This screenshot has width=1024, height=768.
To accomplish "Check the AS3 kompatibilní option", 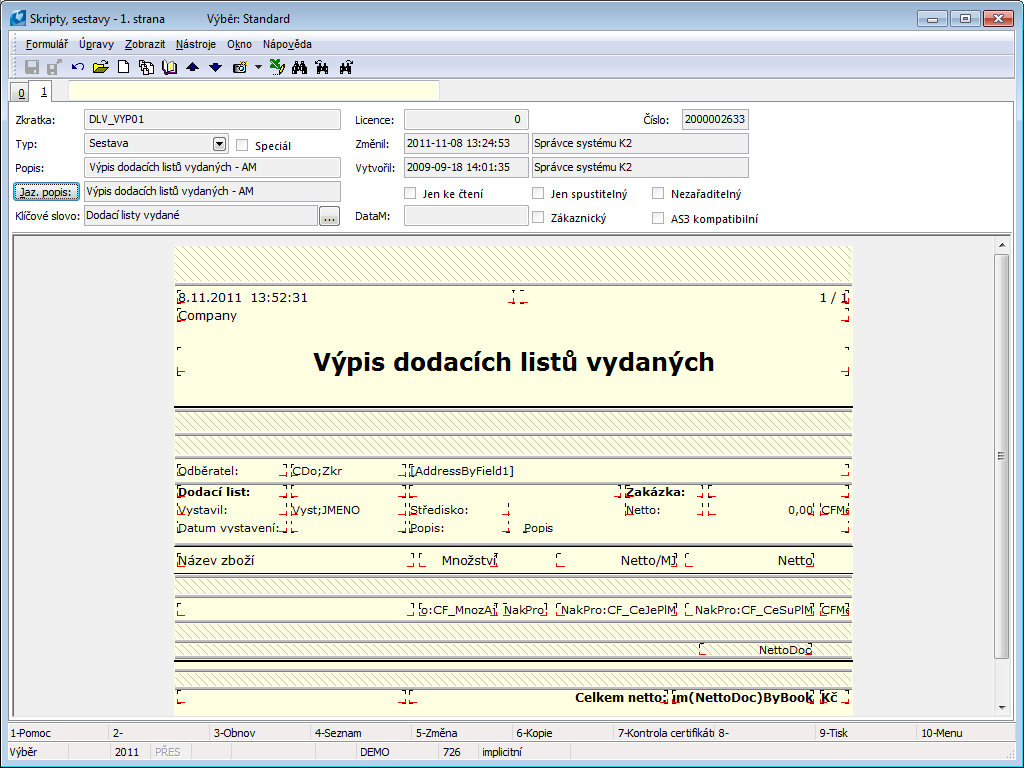I will click(658, 217).
